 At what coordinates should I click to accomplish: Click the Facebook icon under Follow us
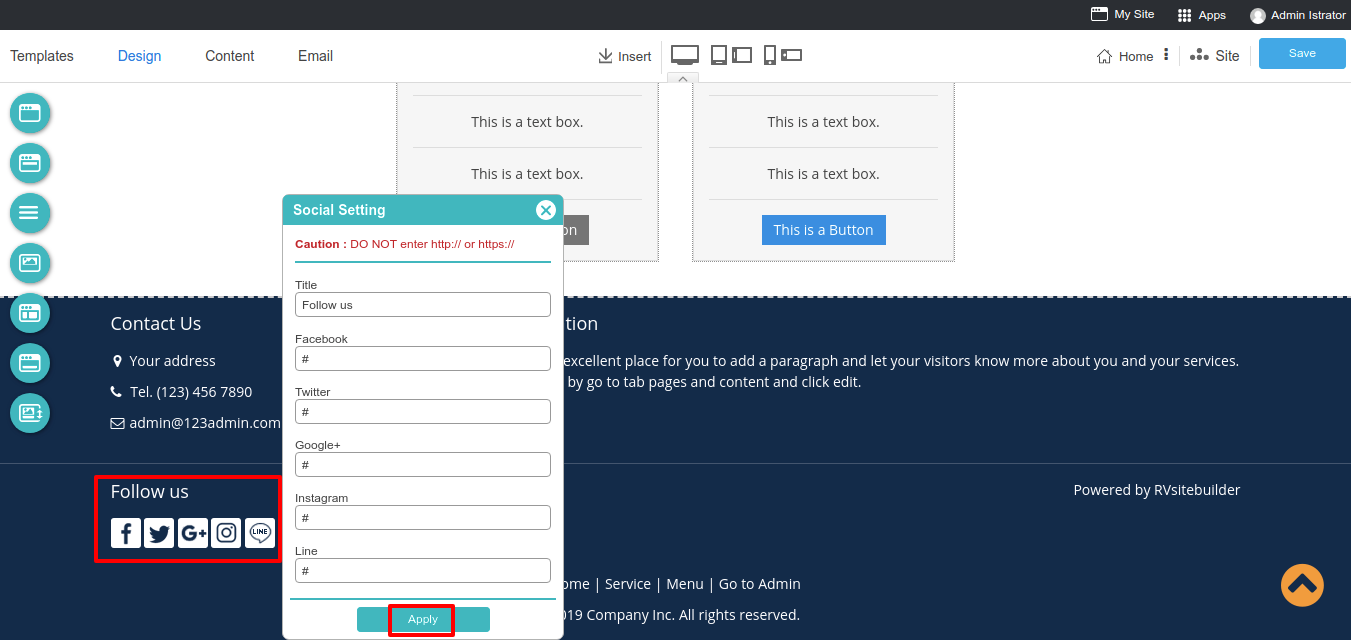pyautogui.click(x=126, y=533)
